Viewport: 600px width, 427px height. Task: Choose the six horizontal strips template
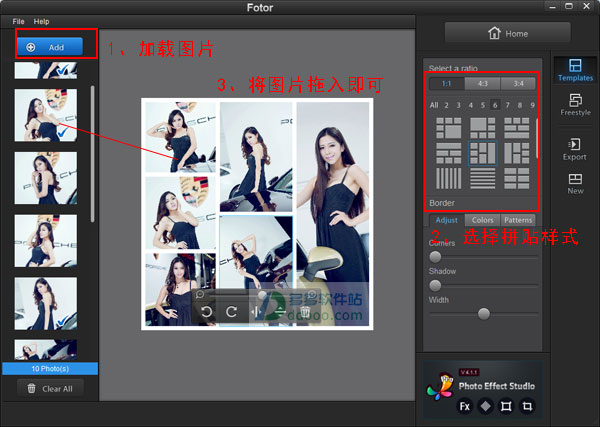pos(482,178)
